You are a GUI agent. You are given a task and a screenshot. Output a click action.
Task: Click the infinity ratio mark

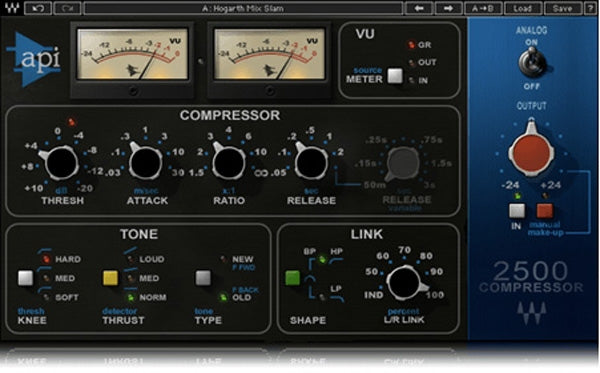tap(261, 173)
